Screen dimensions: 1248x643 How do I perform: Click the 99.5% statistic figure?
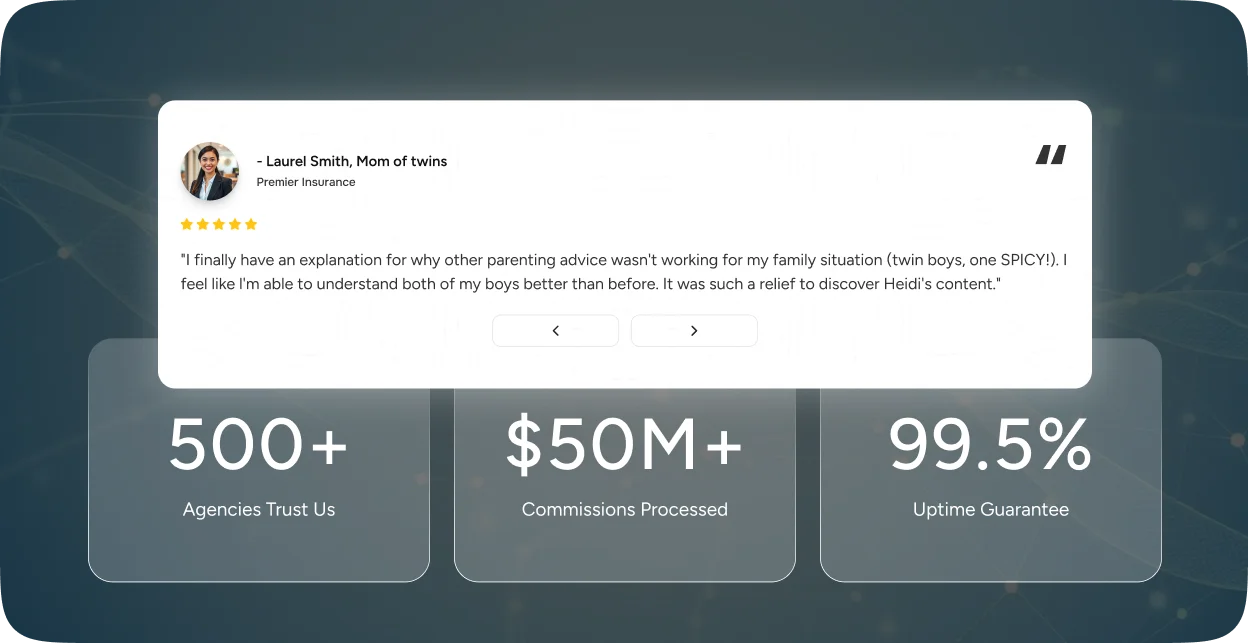tap(990, 445)
